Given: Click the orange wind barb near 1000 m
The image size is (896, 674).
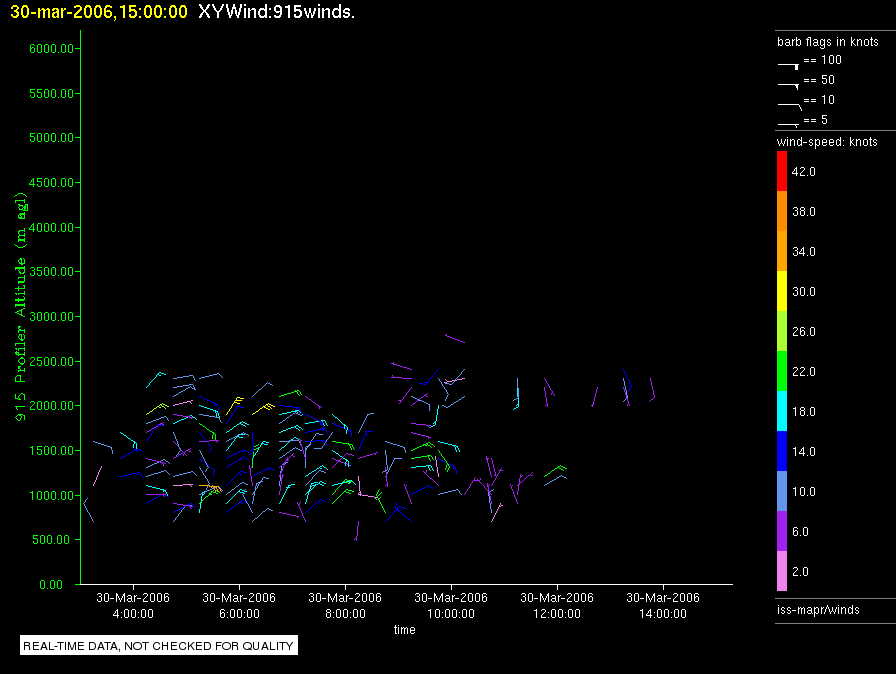Looking at the screenshot, I should (x=211, y=488).
